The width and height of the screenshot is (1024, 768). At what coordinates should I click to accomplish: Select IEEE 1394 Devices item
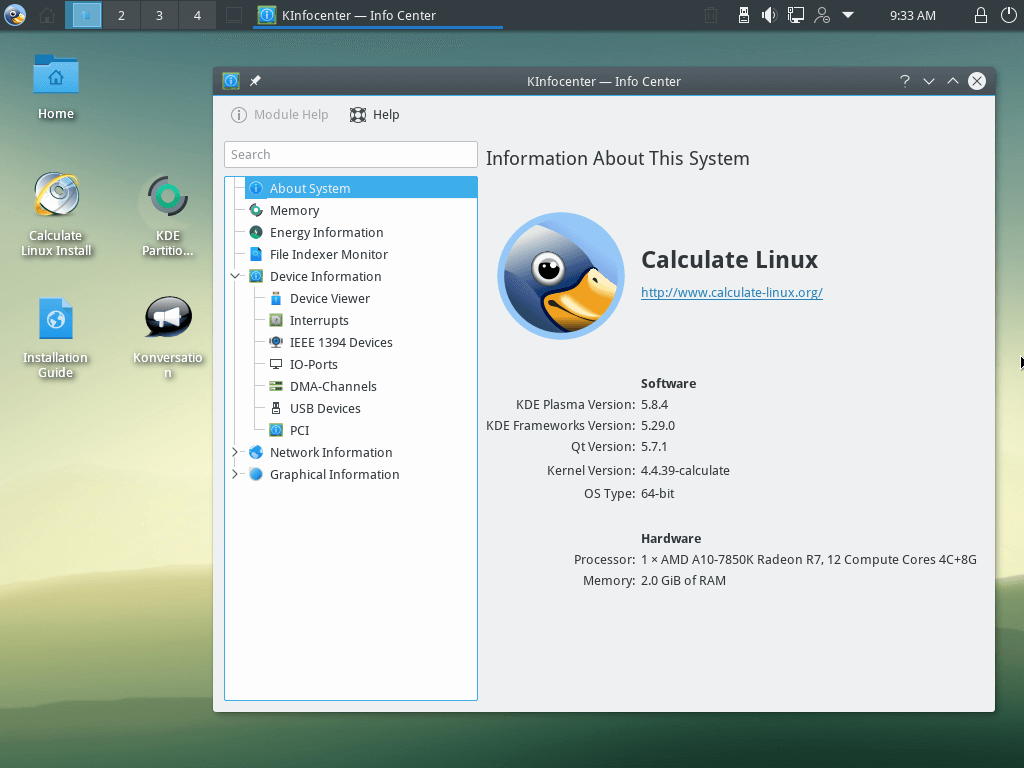[x=341, y=342]
